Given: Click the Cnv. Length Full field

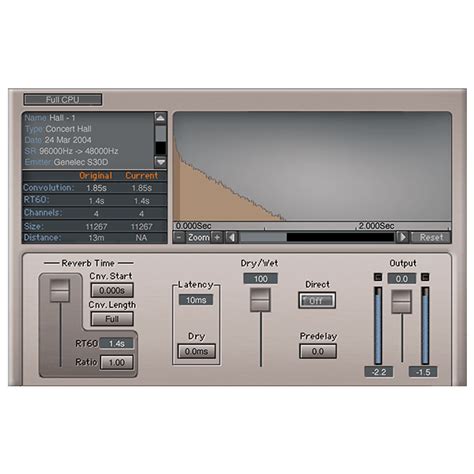Looking at the screenshot, I should point(112,319).
